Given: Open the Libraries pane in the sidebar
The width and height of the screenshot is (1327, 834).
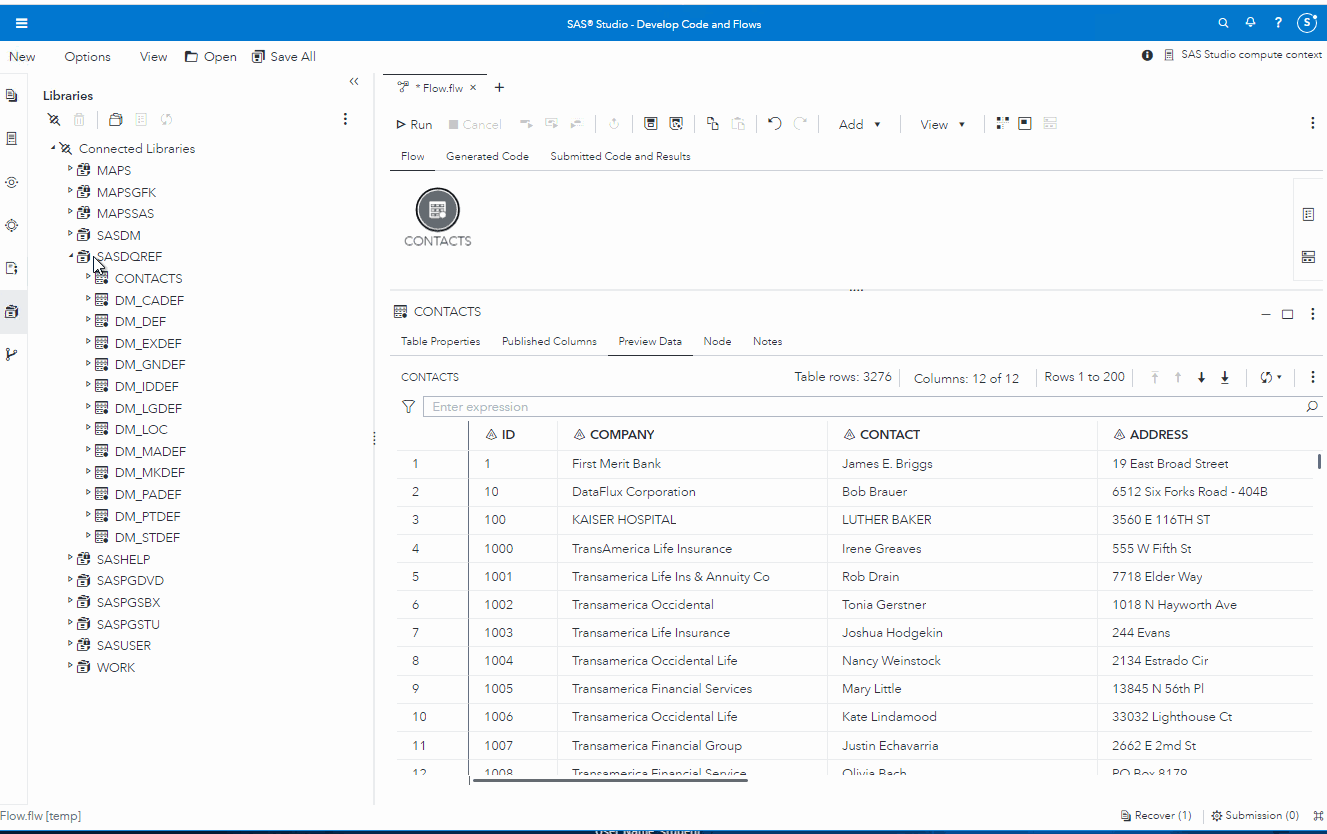Looking at the screenshot, I should (x=12, y=312).
